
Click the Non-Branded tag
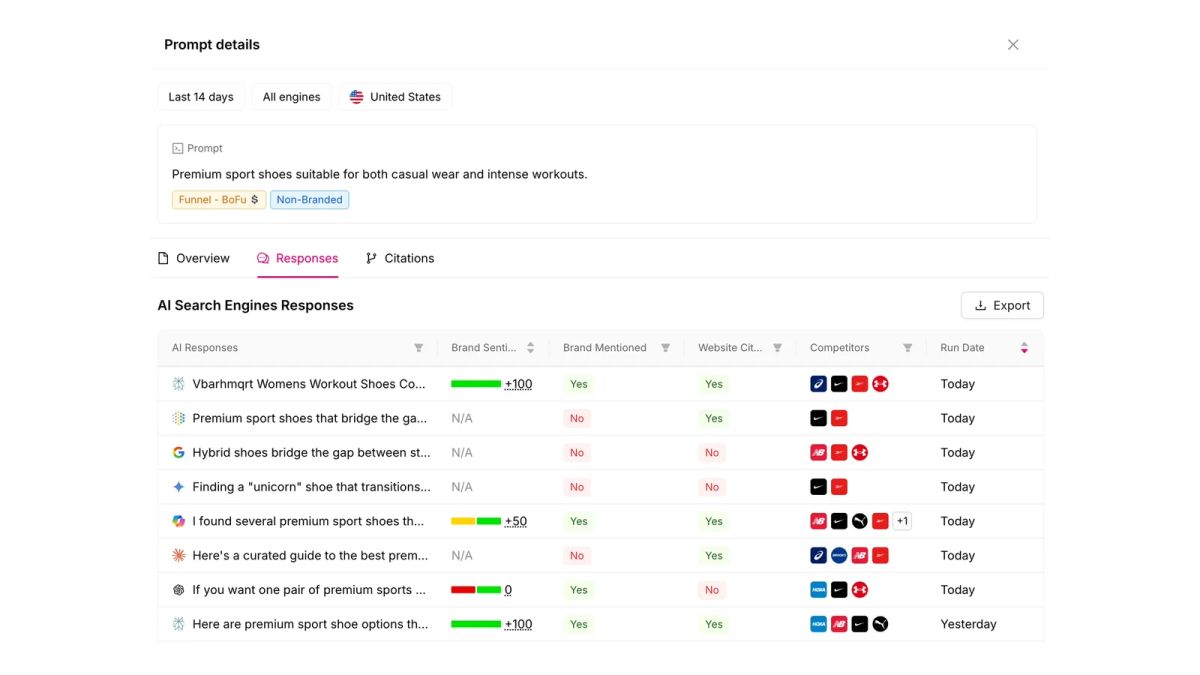point(309,200)
